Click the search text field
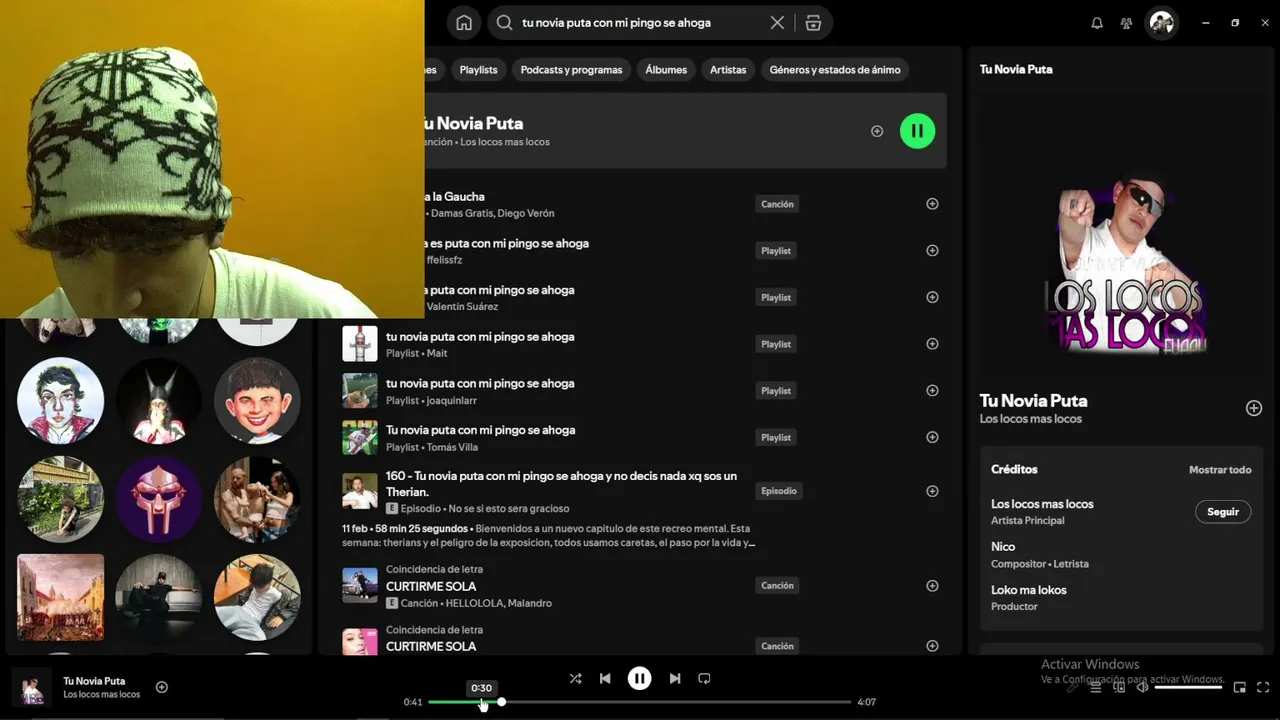This screenshot has width=1280, height=720. [642, 23]
